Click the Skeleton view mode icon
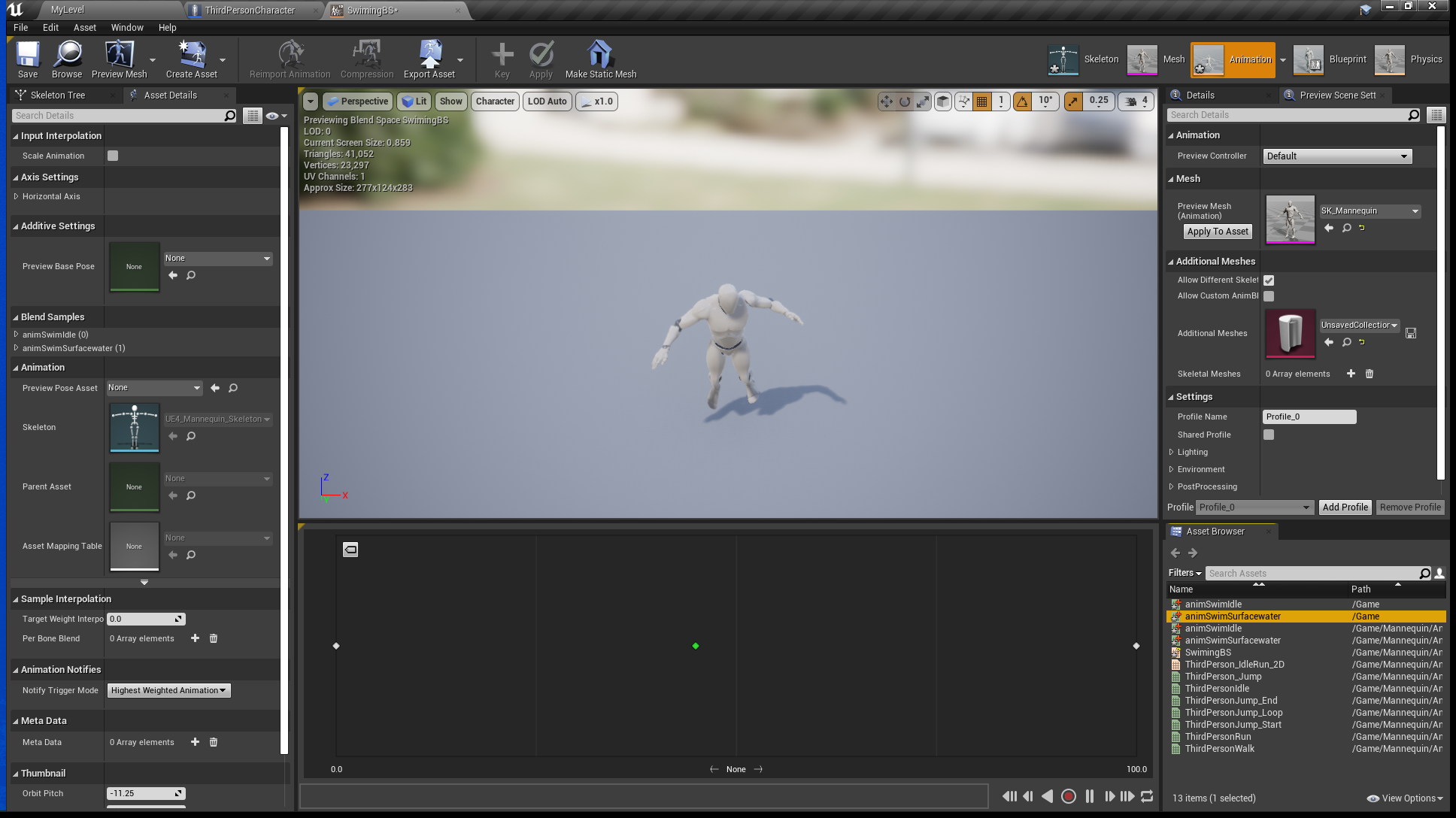The height and width of the screenshot is (818, 1456). (1060, 58)
